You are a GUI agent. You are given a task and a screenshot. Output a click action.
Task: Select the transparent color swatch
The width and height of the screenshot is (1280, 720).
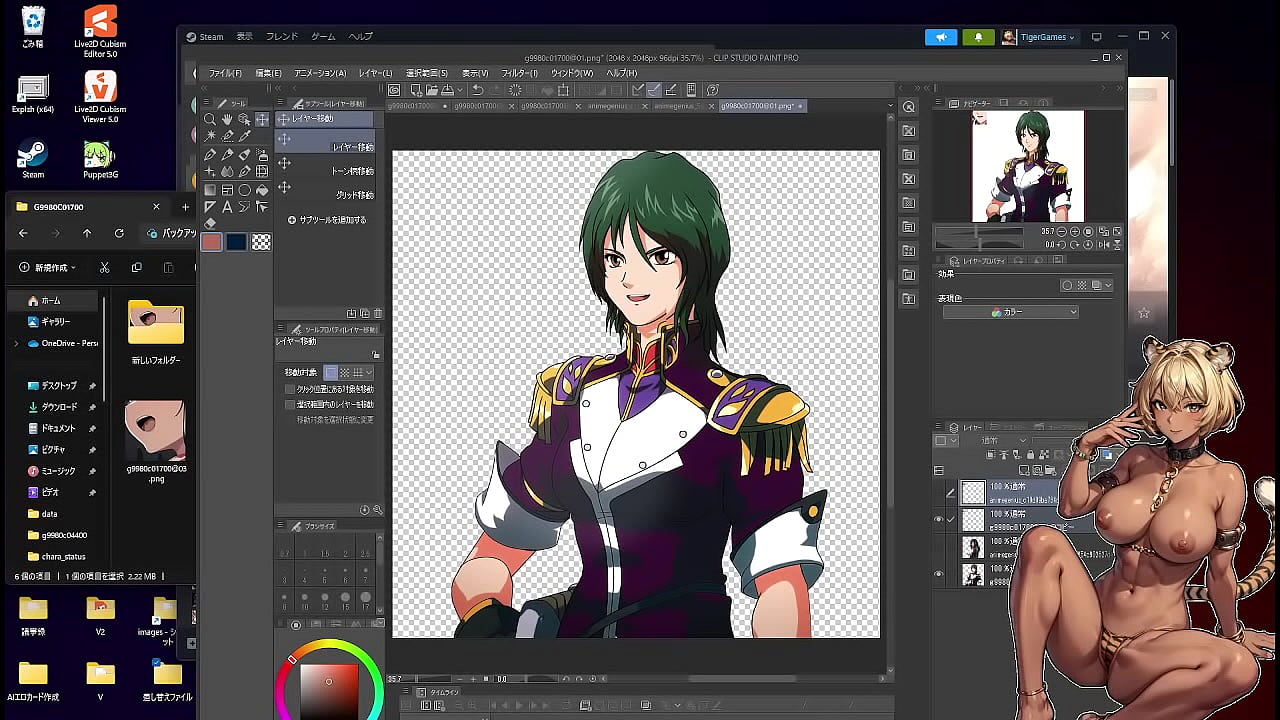(x=261, y=242)
